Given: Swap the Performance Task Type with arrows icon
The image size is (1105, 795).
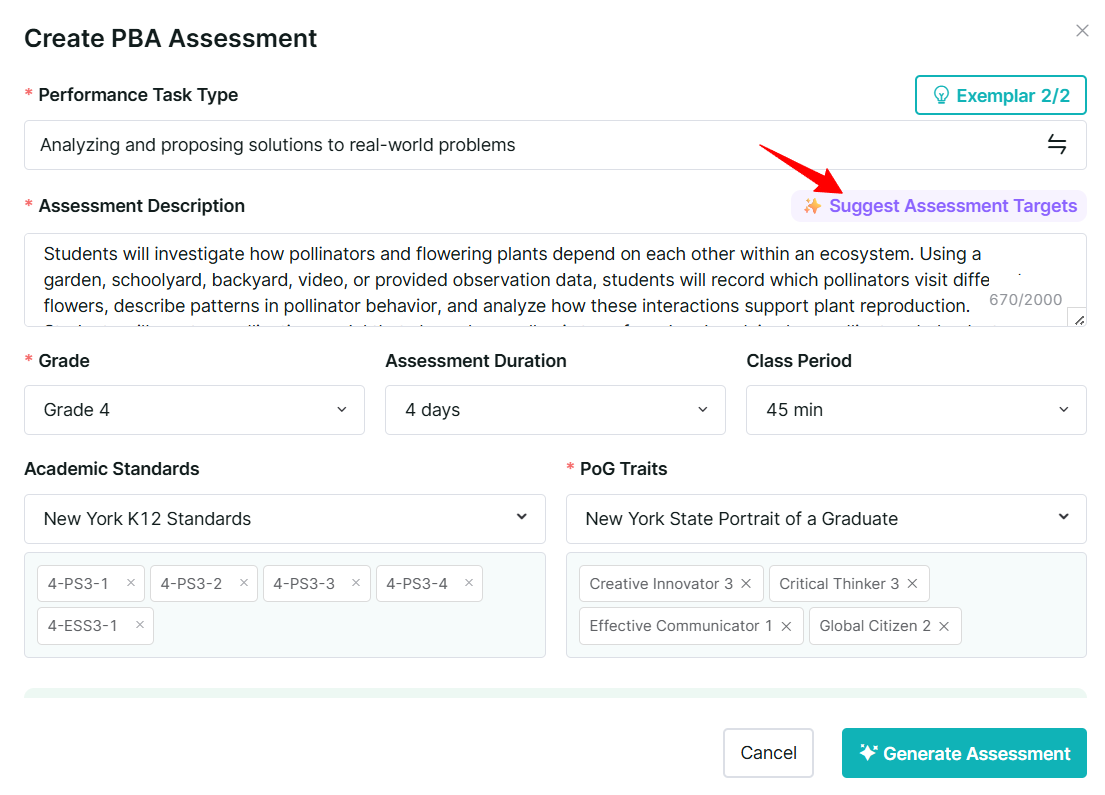Looking at the screenshot, I should point(1056,144).
